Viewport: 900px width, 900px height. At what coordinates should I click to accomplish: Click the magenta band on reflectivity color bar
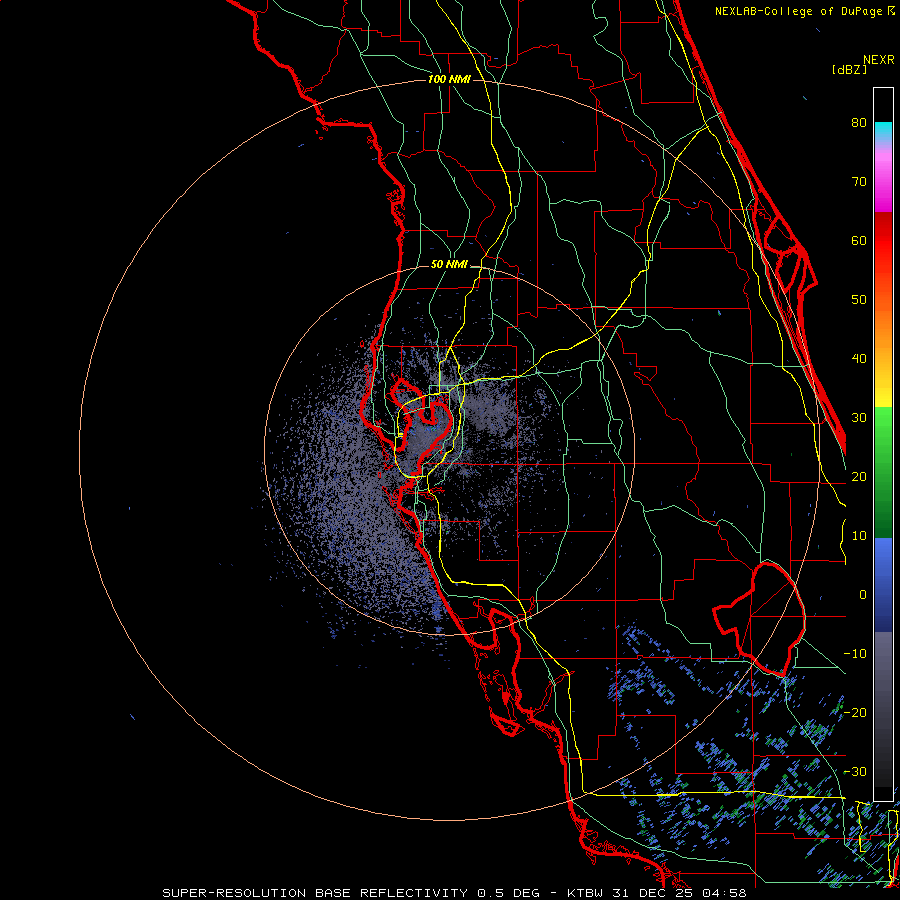pyautogui.click(x=883, y=184)
